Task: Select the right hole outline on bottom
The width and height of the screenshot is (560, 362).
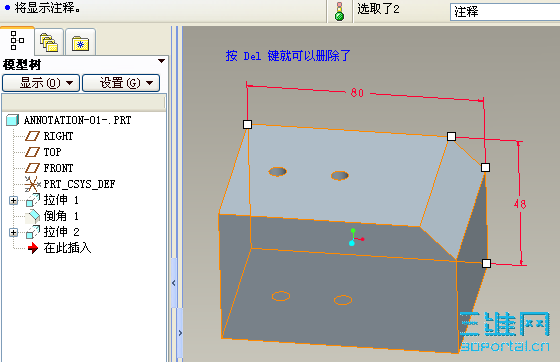Action: tap(343, 300)
